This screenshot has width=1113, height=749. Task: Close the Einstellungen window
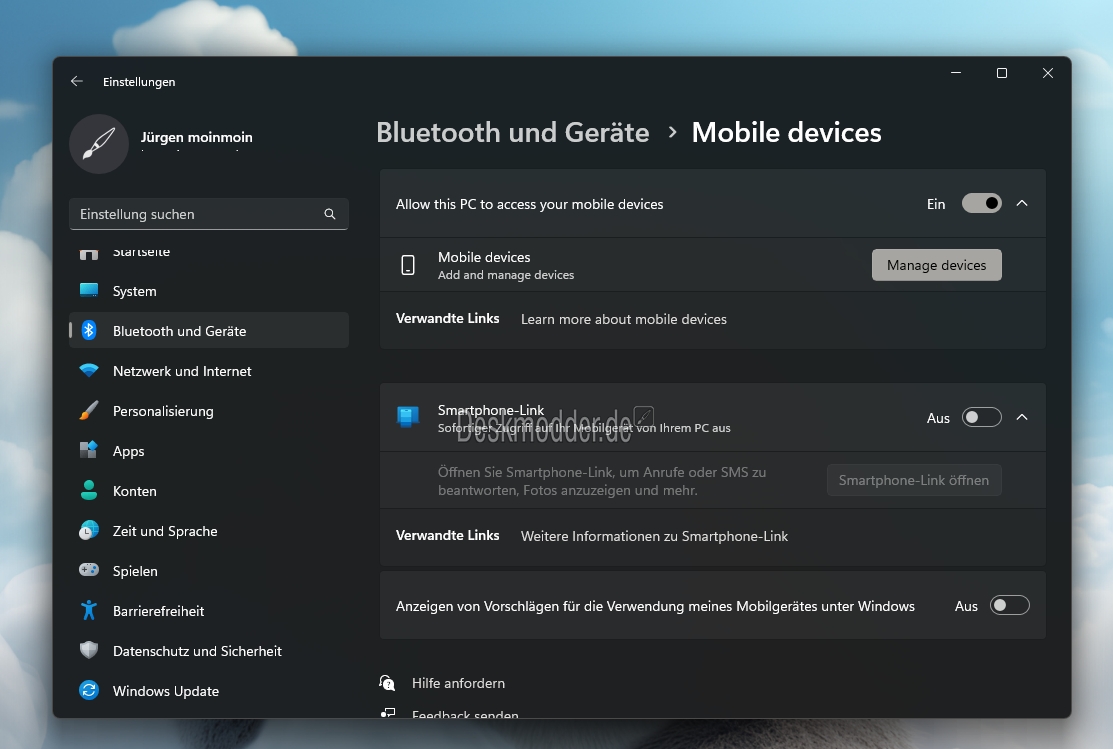click(x=1048, y=73)
